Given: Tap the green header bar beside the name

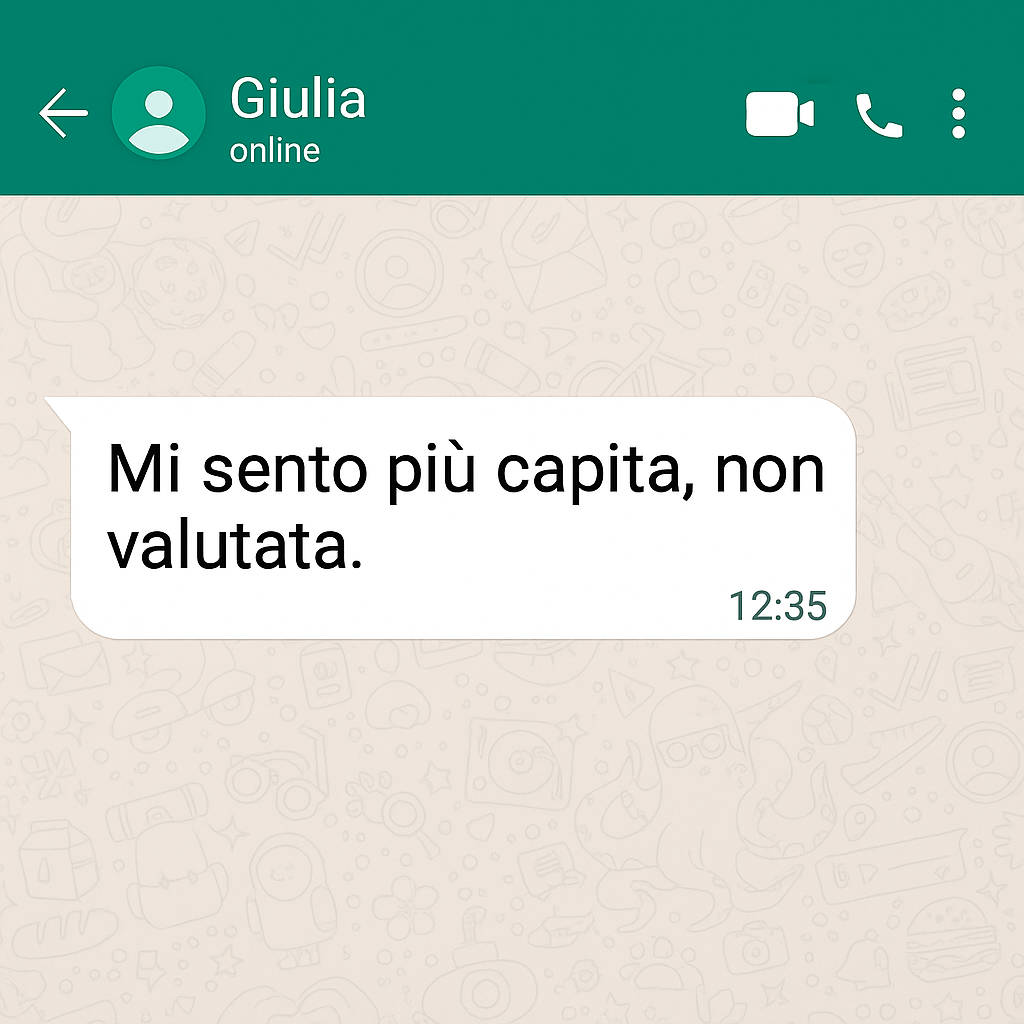Looking at the screenshot, I should click(x=555, y=111).
